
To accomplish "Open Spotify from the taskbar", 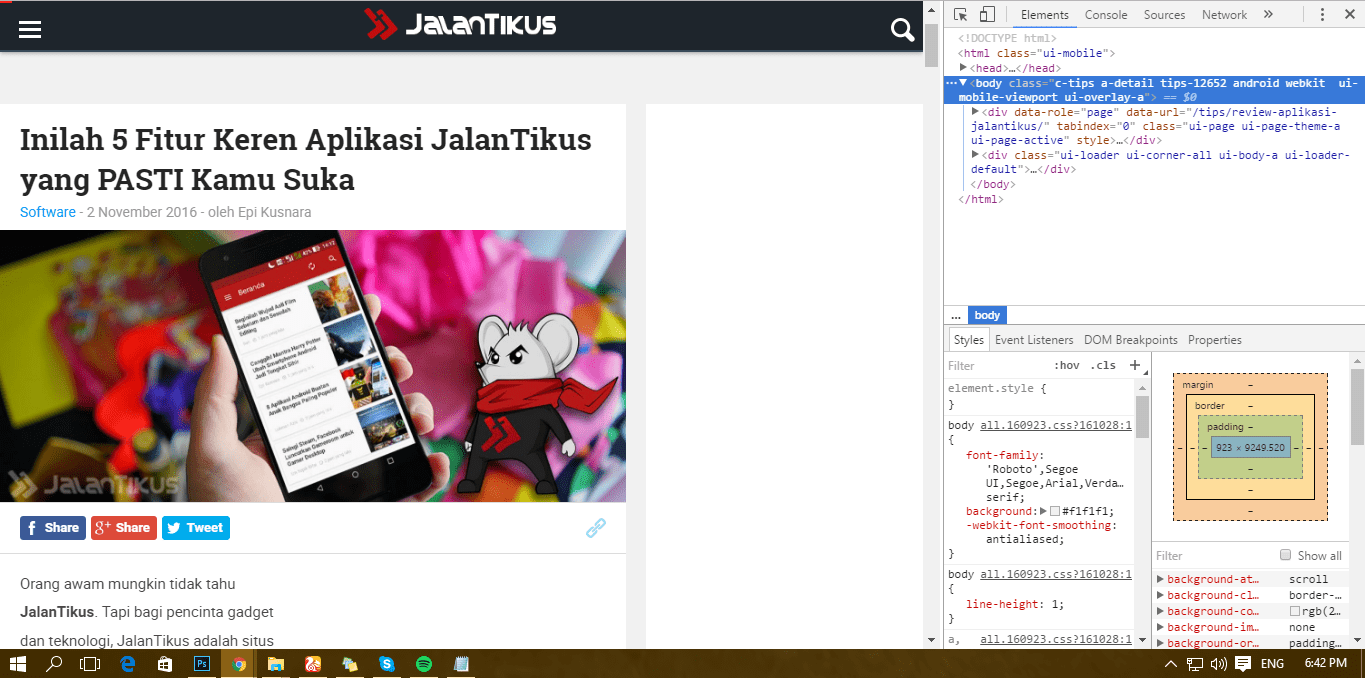I will [x=423, y=663].
